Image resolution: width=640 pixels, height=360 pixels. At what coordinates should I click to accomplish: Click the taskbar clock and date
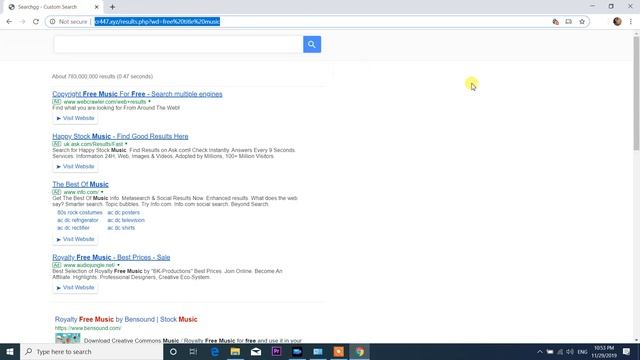coord(604,352)
